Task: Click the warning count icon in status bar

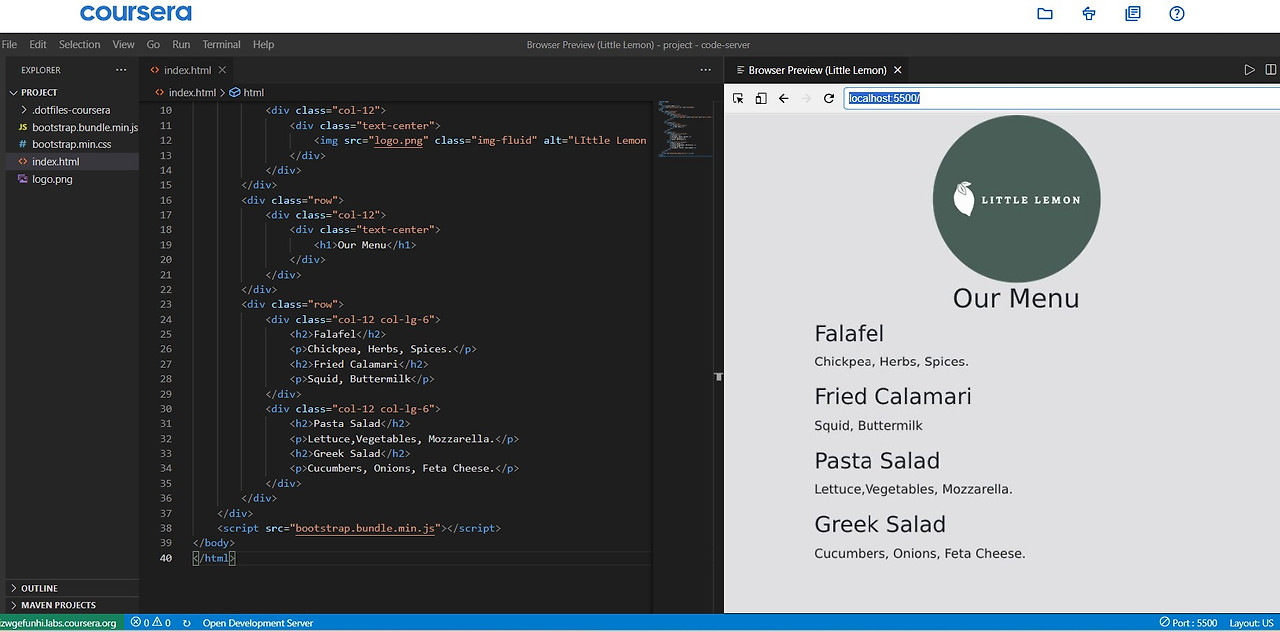Action: click(x=160, y=623)
